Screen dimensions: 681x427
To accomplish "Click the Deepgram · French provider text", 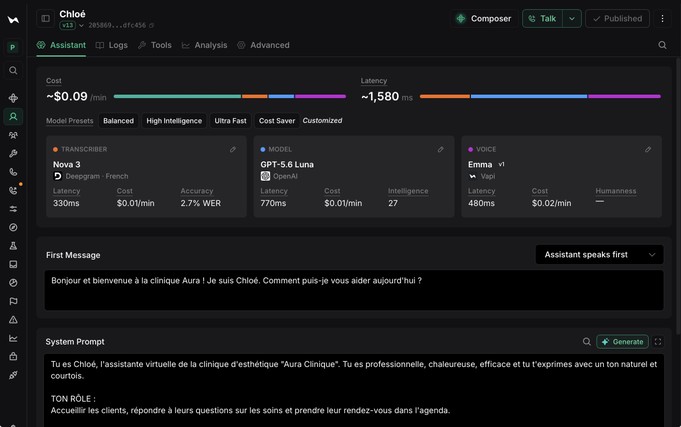I will tap(97, 176).
